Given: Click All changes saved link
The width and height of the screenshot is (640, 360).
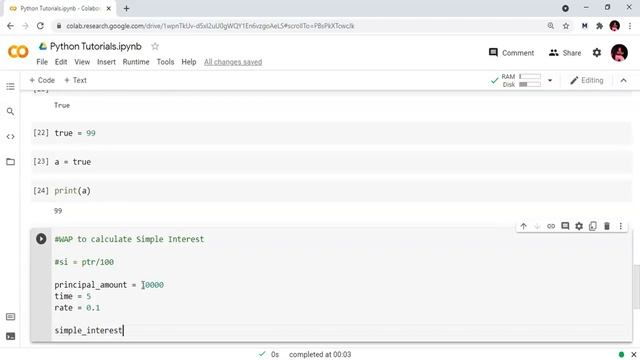Looking at the screenshot, I should coord(233,62).
